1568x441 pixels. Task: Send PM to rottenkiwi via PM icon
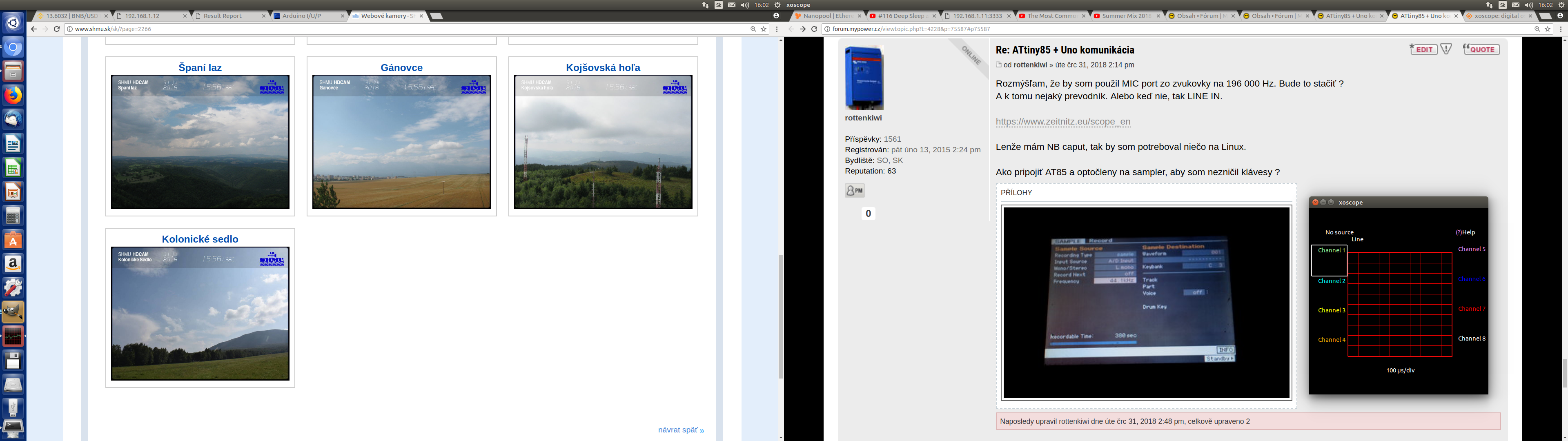click(855, 191)
